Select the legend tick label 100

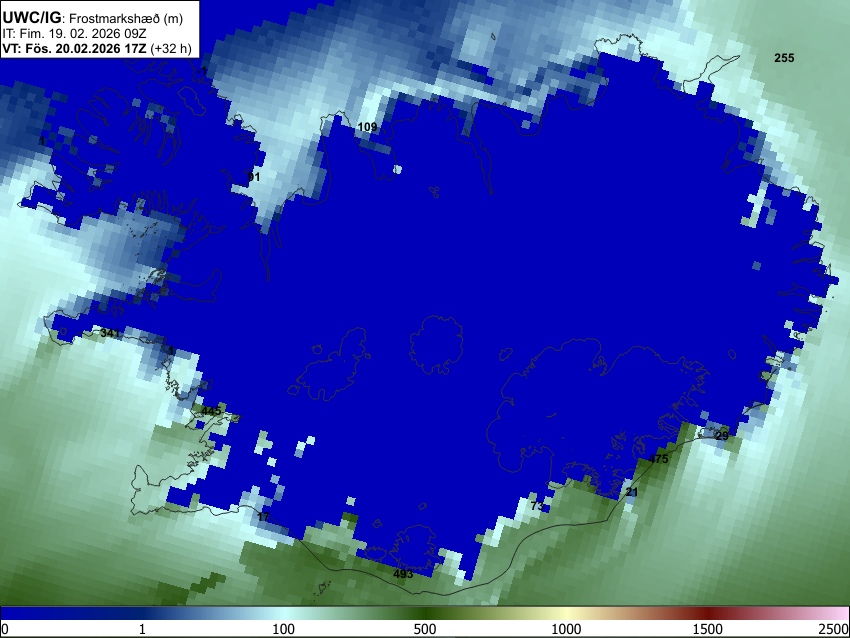point(283,629)
